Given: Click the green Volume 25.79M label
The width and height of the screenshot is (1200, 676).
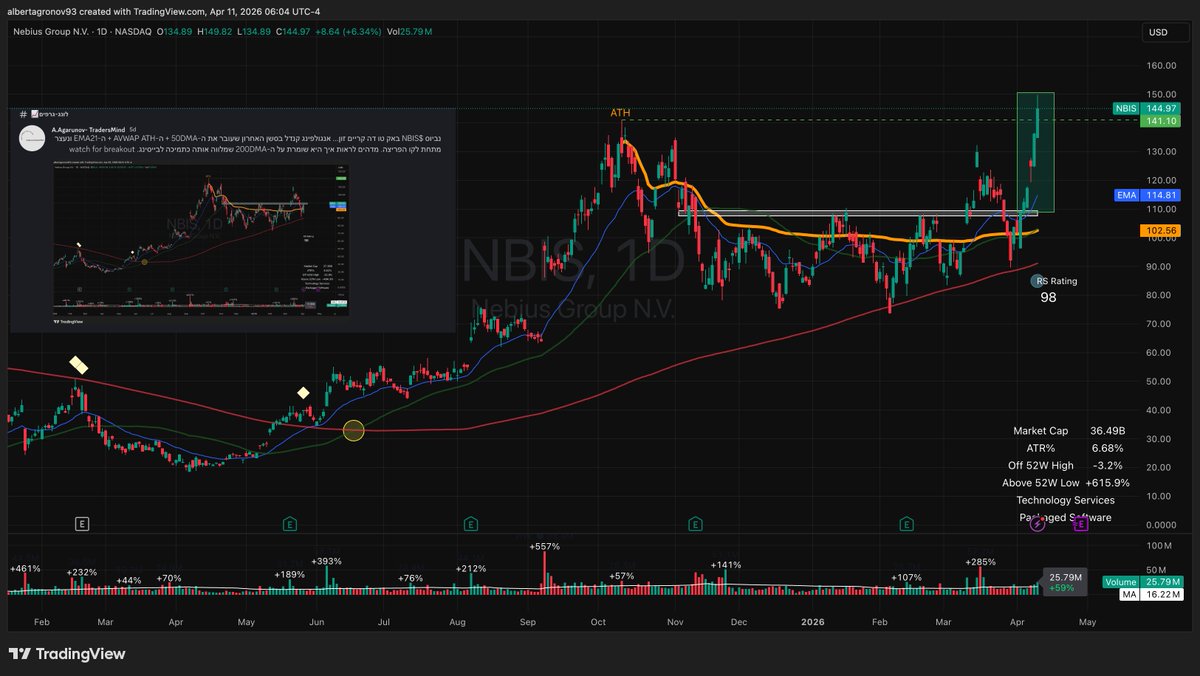Looking at the screenshot, I should click(x=1141, y=581).
